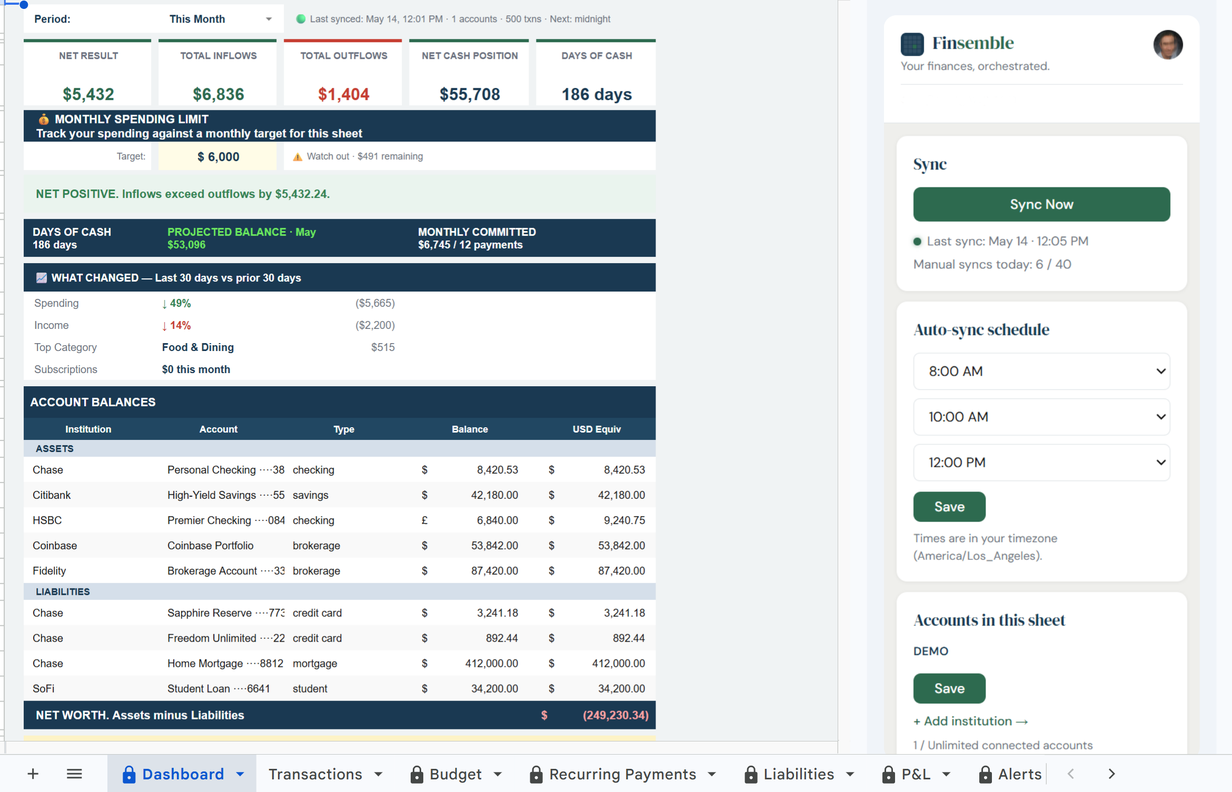Click the Personal Checking 8,420.53 balance

coord(497,470)
